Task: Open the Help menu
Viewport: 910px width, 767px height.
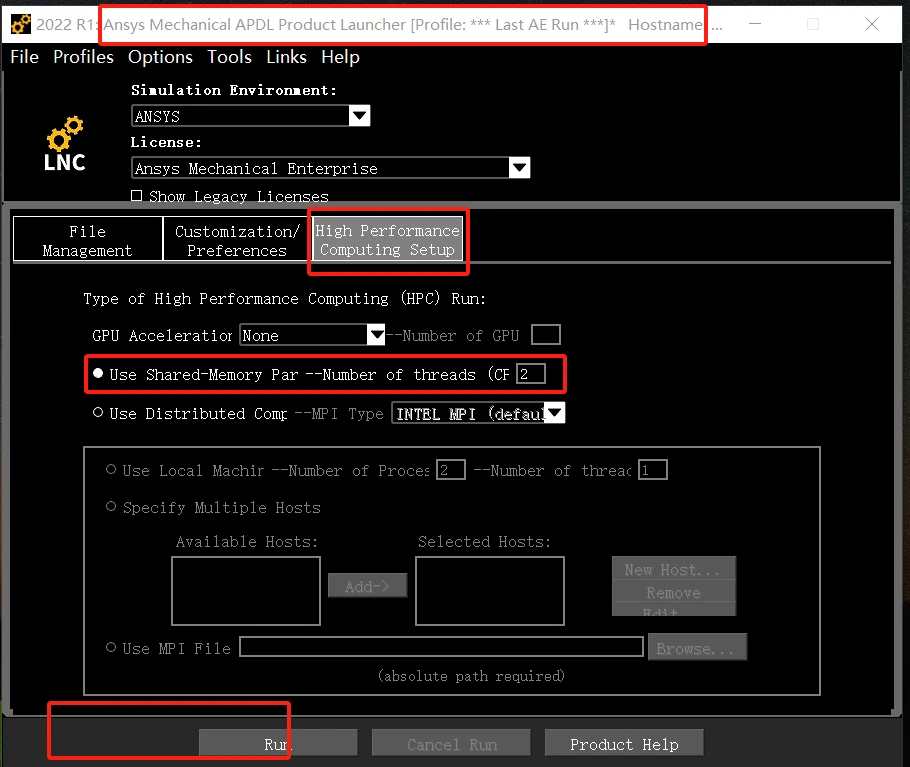Action: click(x=340, y=57)
